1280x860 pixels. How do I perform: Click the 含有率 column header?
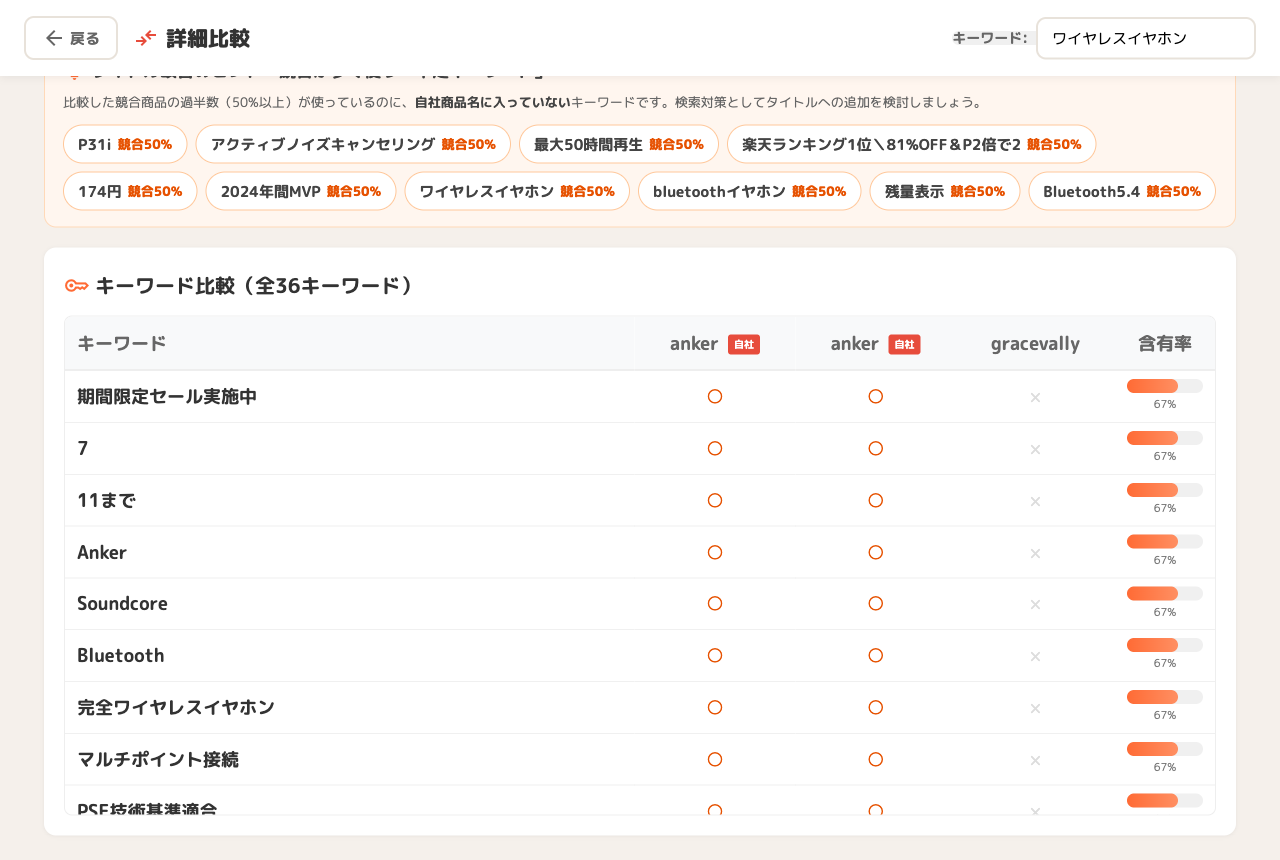point(1165,343)
